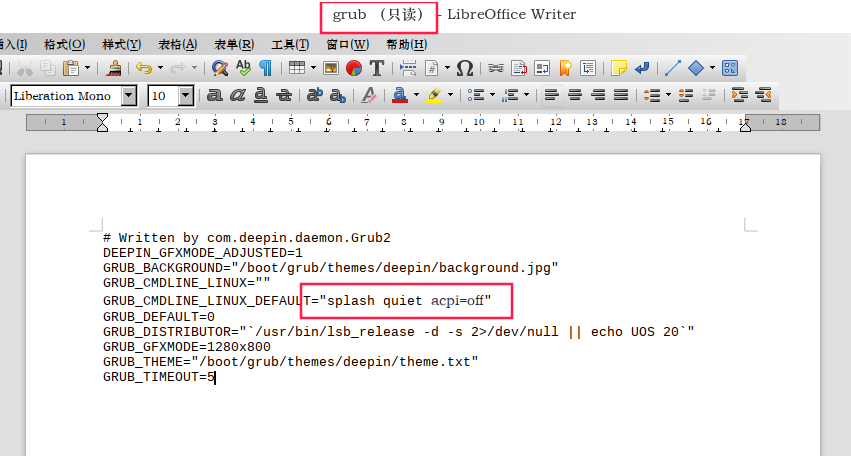Viewport: 851px width, 456px height.
Task: Click the Increase Indent icon
Action: 740,96
